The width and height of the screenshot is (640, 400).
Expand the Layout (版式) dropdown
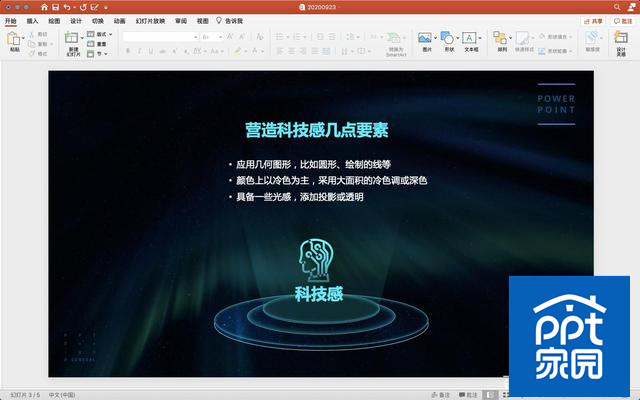point(100,34)
